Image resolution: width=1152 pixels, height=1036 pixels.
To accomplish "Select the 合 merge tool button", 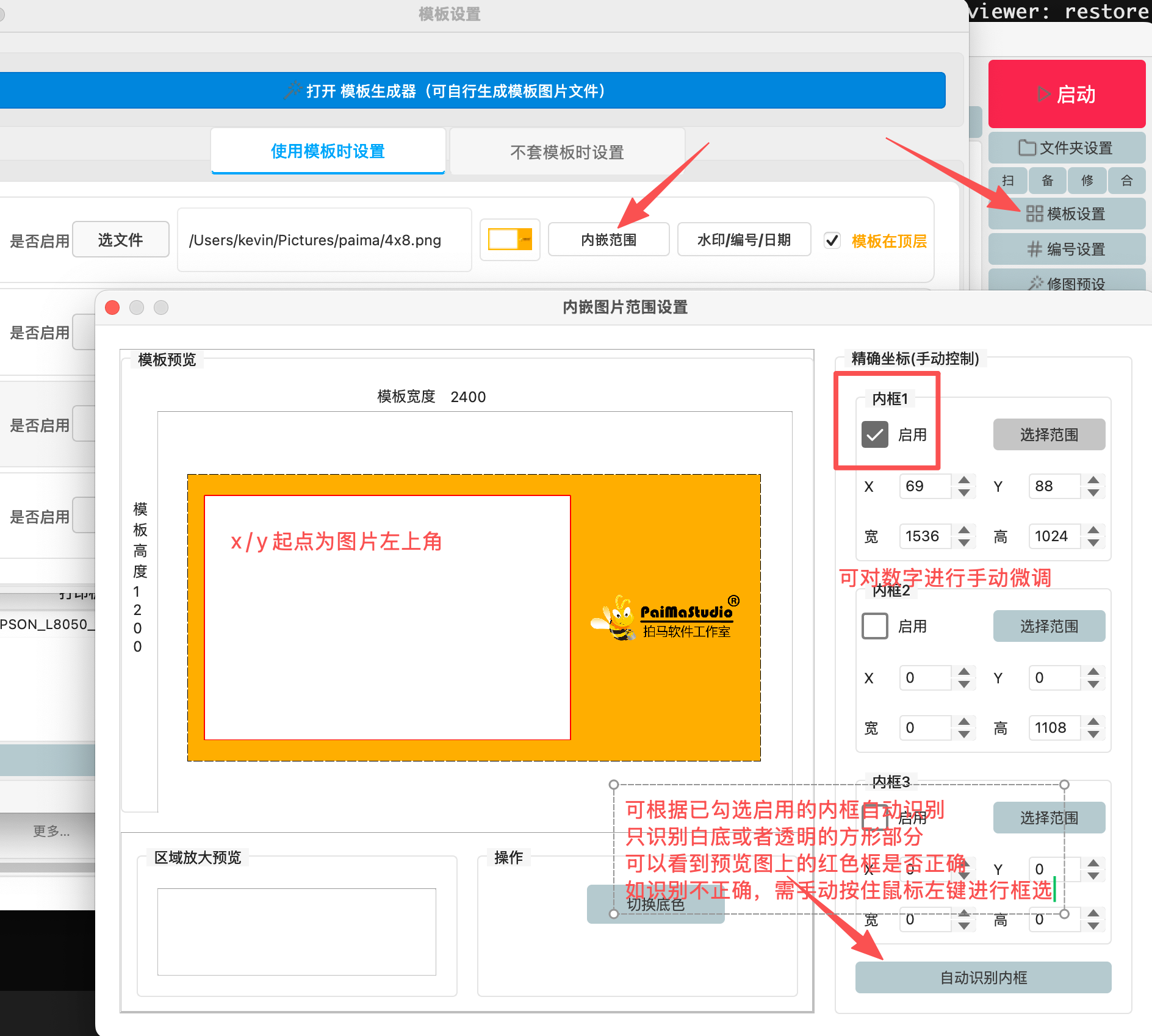I will point(1126,181).
